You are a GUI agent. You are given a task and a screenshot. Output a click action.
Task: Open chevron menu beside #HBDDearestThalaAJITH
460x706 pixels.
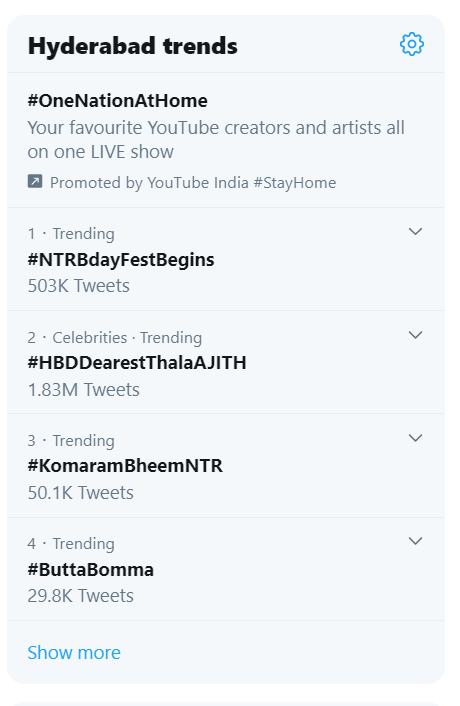(415, 335)
